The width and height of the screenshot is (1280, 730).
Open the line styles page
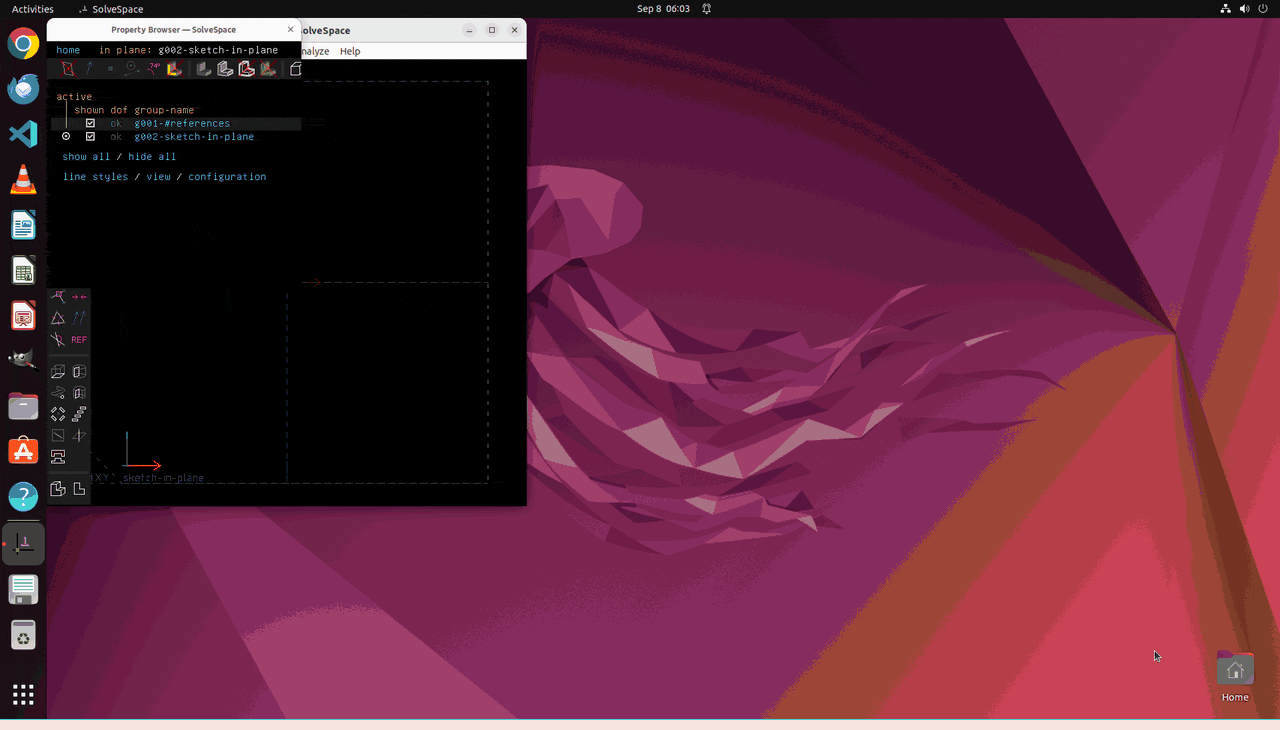click(95, 177)
